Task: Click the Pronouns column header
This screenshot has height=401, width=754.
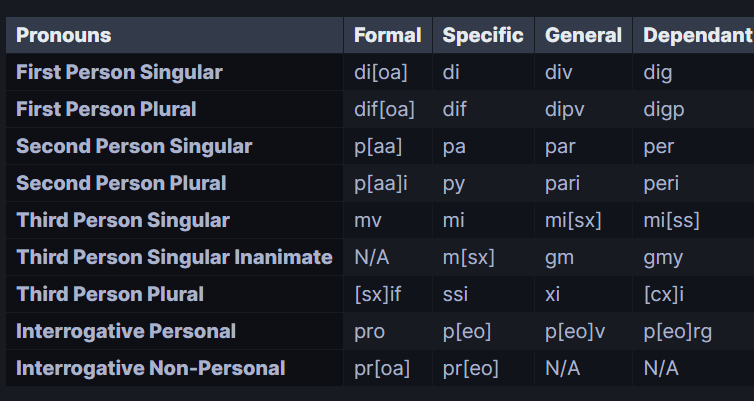Action: pyautogui.click(x=64, y=36)
